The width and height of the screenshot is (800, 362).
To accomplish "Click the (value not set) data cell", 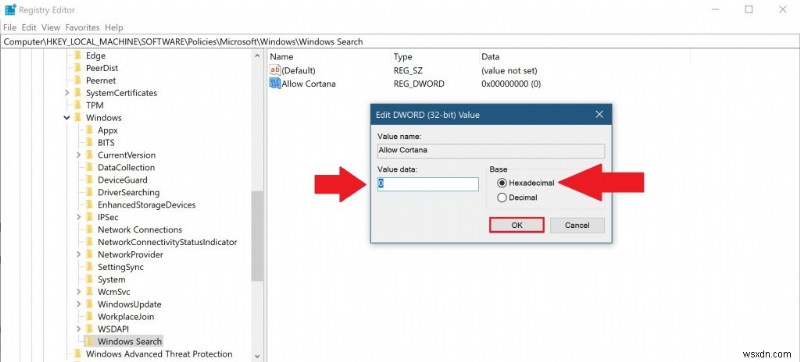I will (509, 71).
